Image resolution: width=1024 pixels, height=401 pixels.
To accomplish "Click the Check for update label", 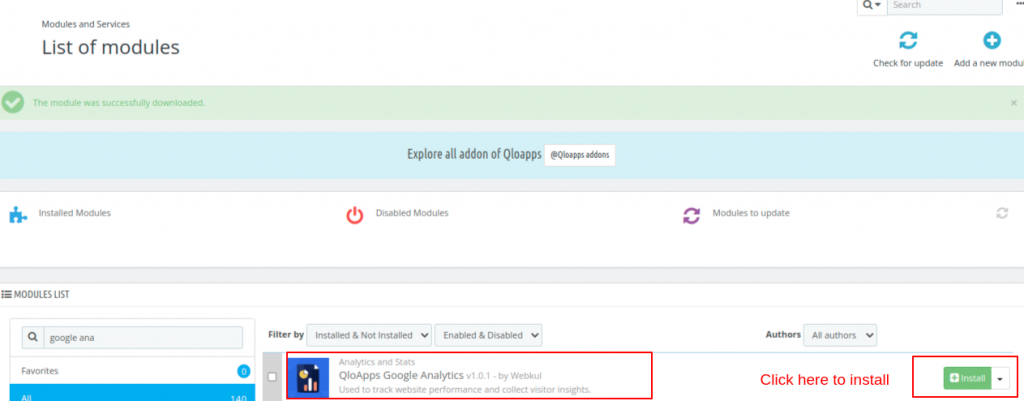I will tap(908, 63).
